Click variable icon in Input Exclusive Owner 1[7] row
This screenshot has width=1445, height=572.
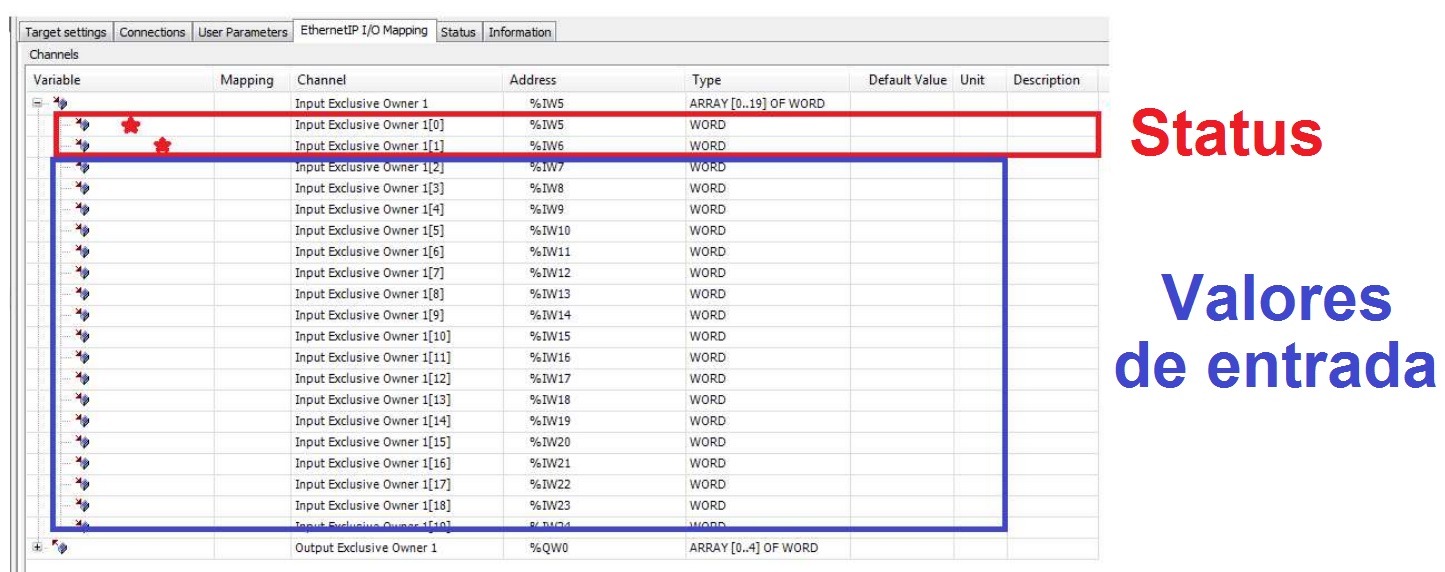click(x=82, y=272)
